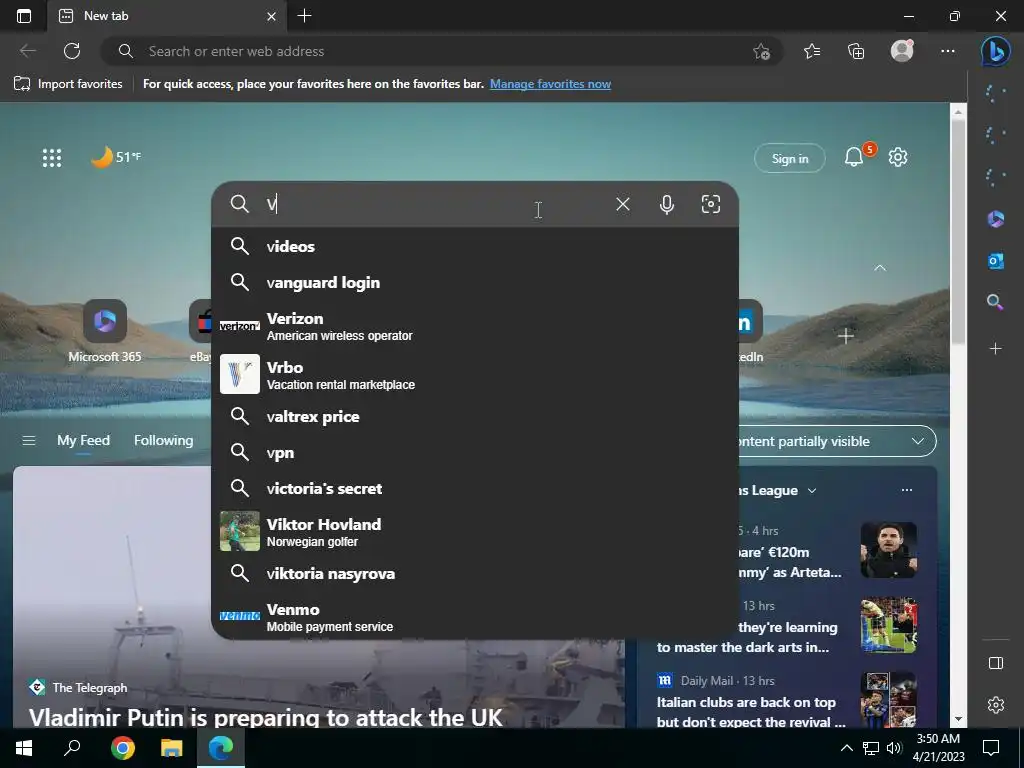The width and height of the screenshot is (1024, 768).
Task: Add an app to the Edge sidebar
Action: pos(995,349)
